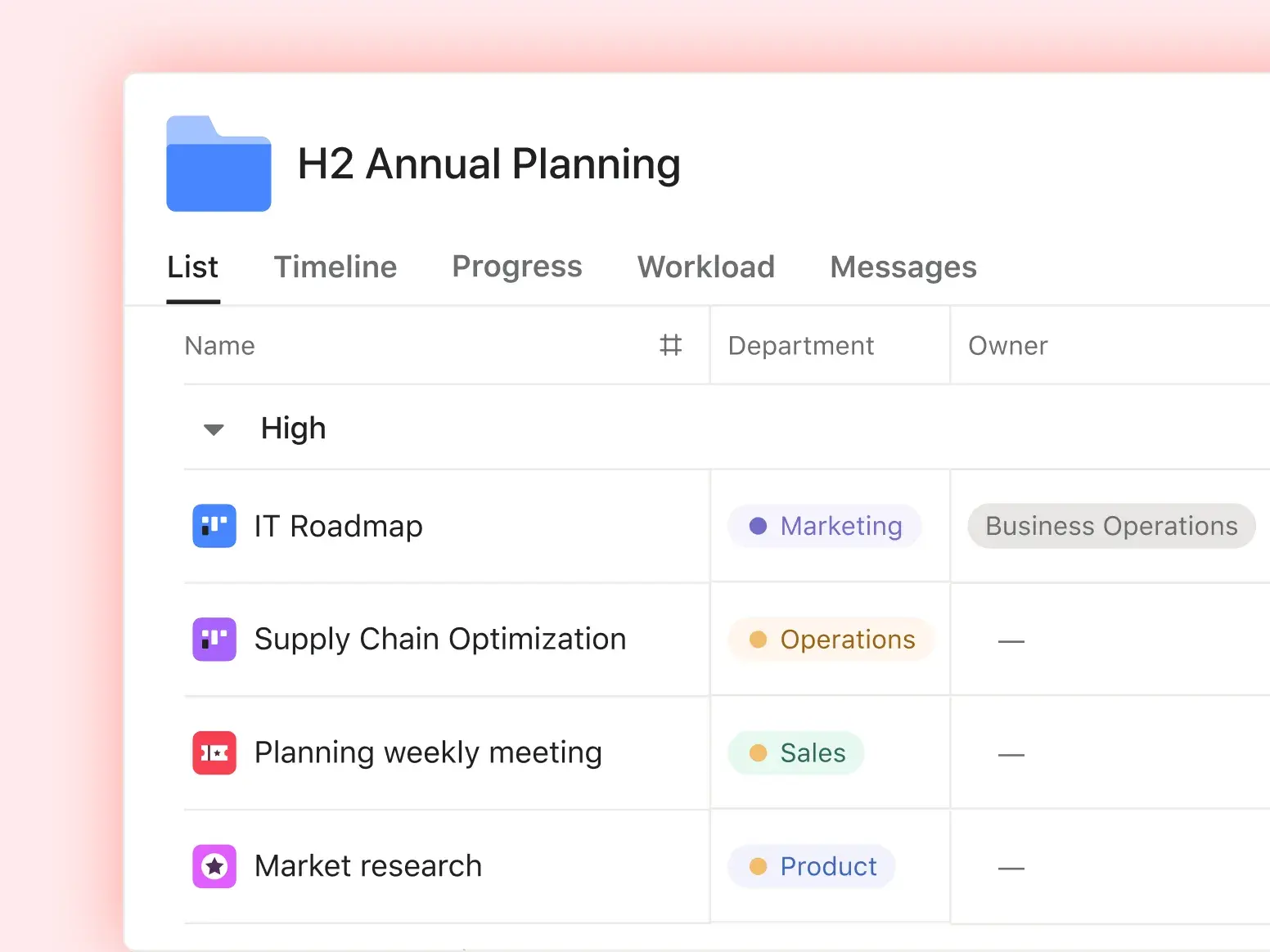Select the Market research star icon

click(x=214, y=865)
